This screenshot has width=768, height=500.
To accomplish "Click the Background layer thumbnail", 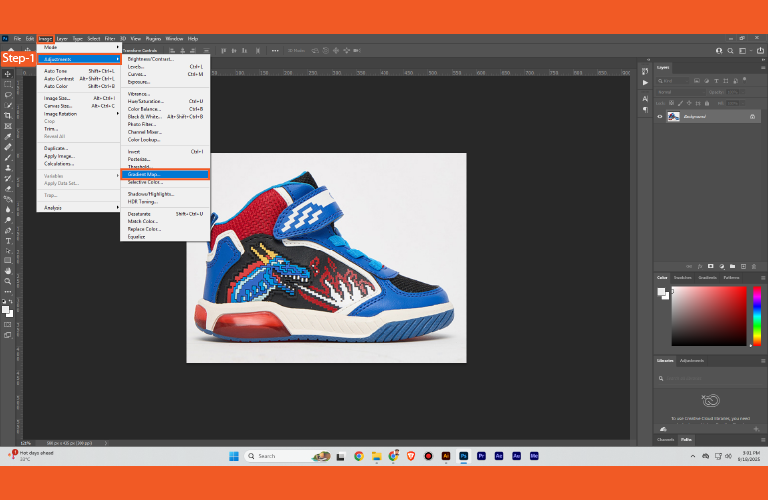I will click(x=674, y=116).
